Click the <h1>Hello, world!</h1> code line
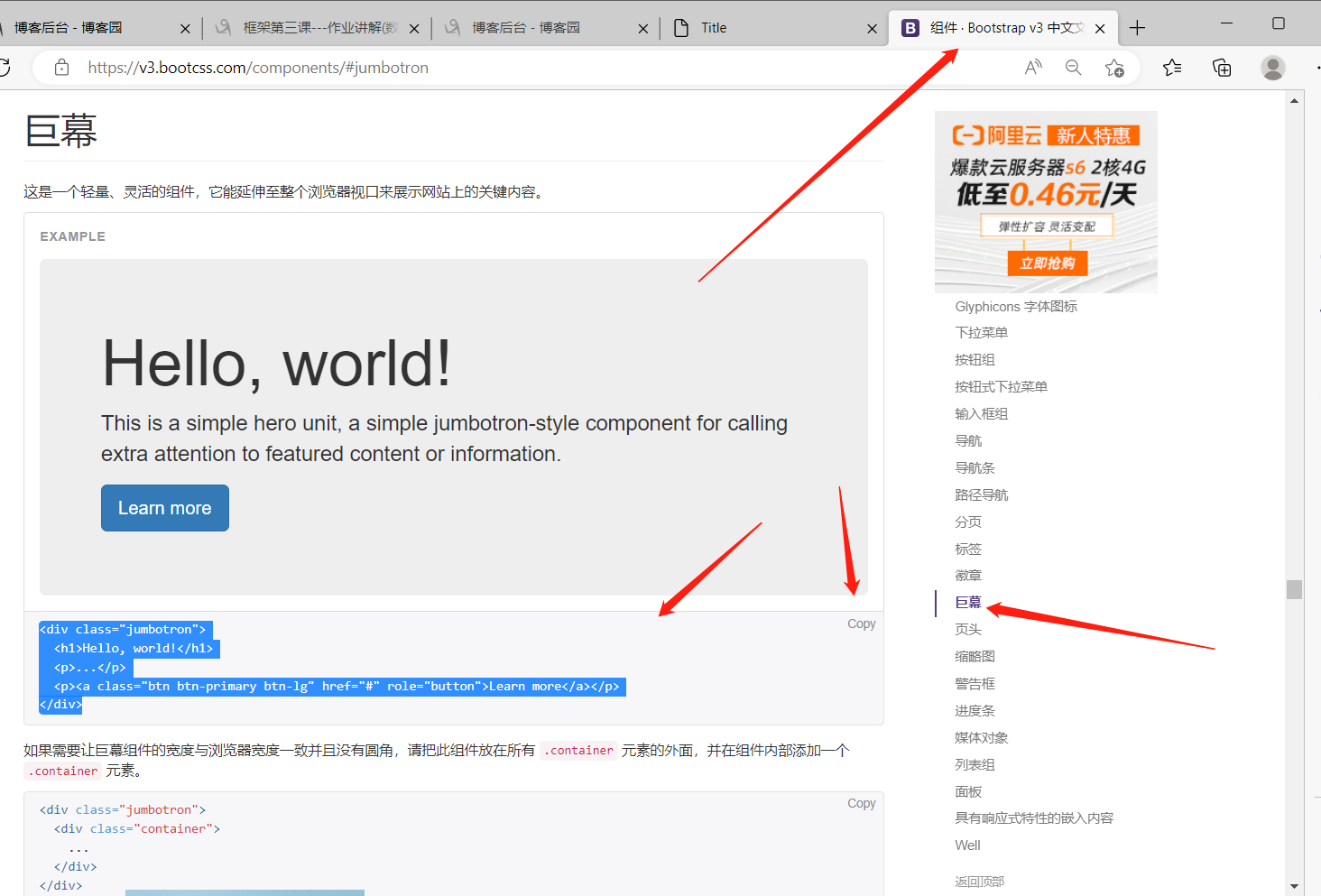This screenshot has height=896, width=1321. 134,649
